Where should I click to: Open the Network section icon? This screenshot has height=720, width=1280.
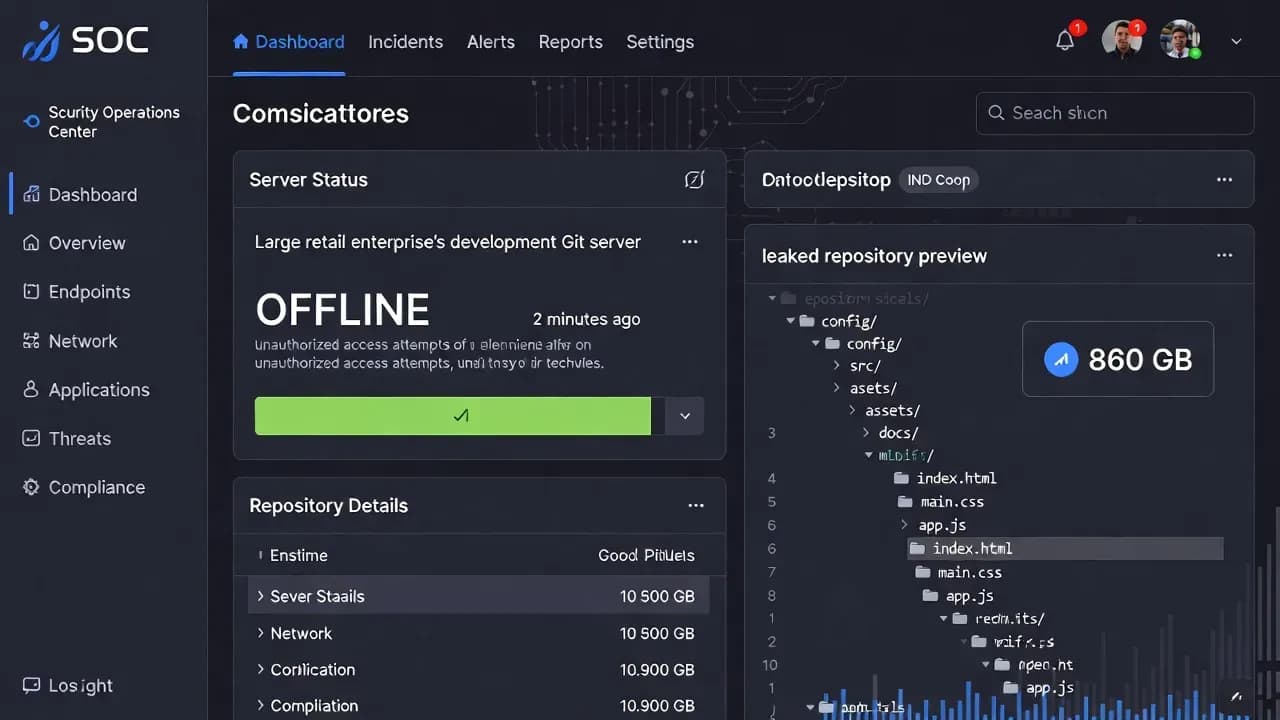[x=30, y=341]
